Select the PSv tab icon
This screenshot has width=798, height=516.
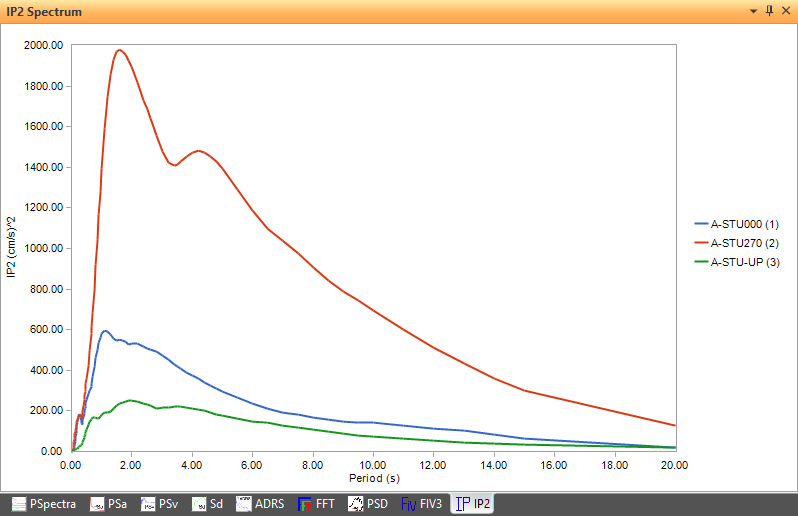(148, 504)
